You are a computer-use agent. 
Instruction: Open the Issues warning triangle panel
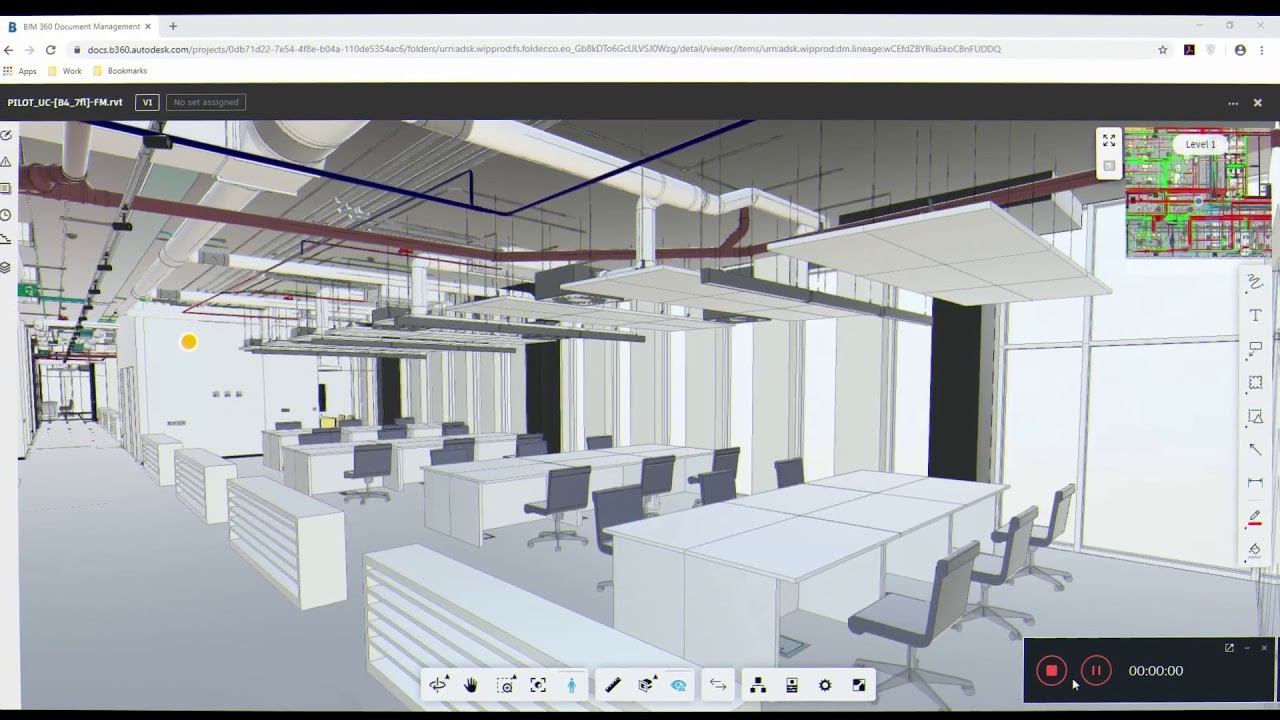click(x=6, y=162)
